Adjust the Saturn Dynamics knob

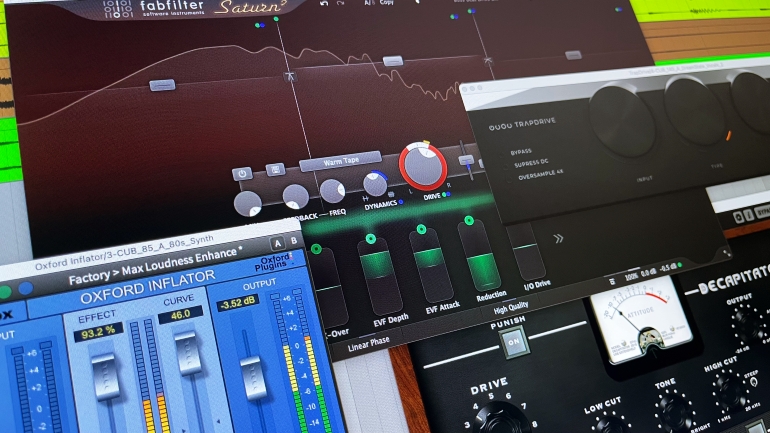coord(375,184)
